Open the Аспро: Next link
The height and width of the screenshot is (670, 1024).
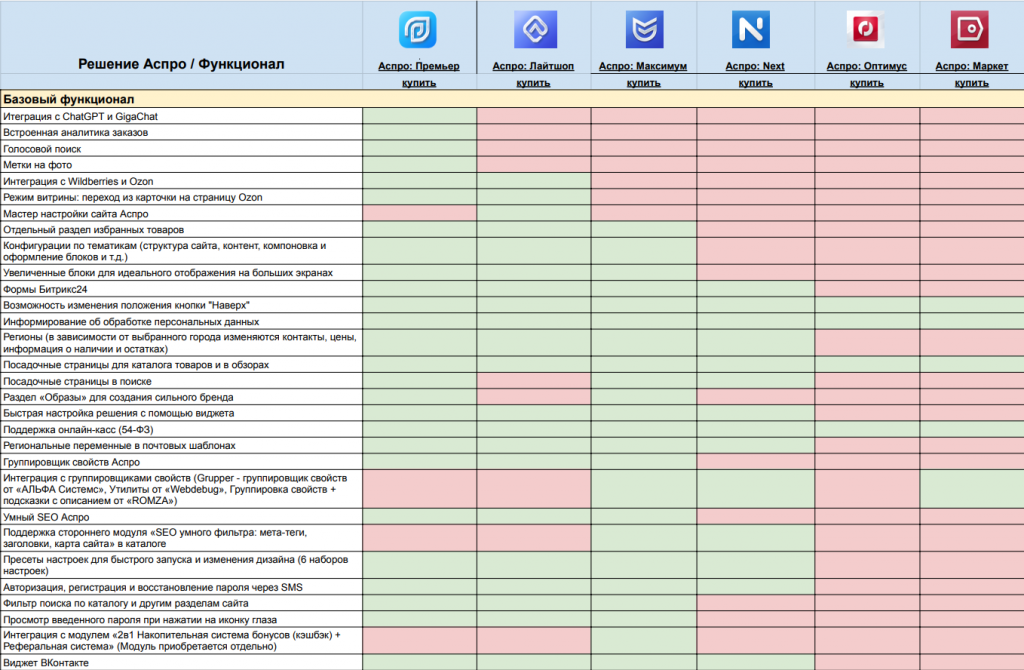755,66
